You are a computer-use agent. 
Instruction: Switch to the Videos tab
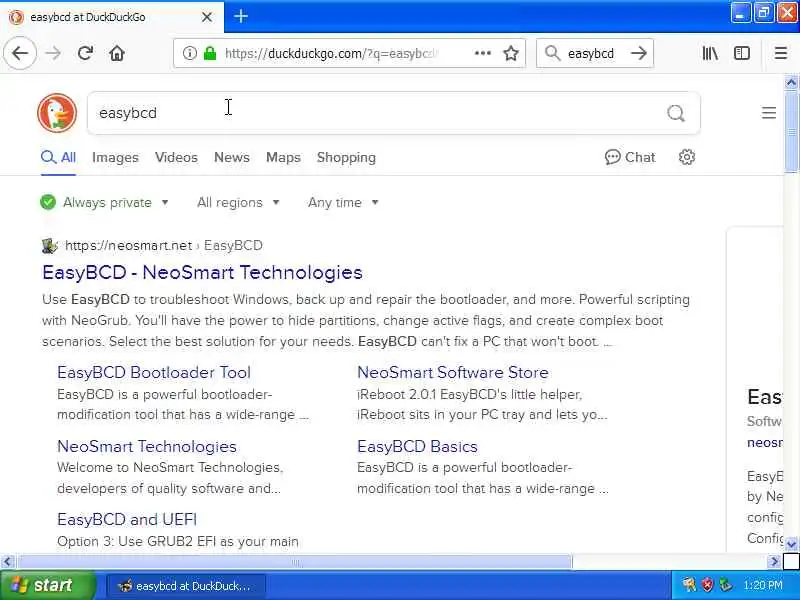pyautogui.click(x=176, y=157)
